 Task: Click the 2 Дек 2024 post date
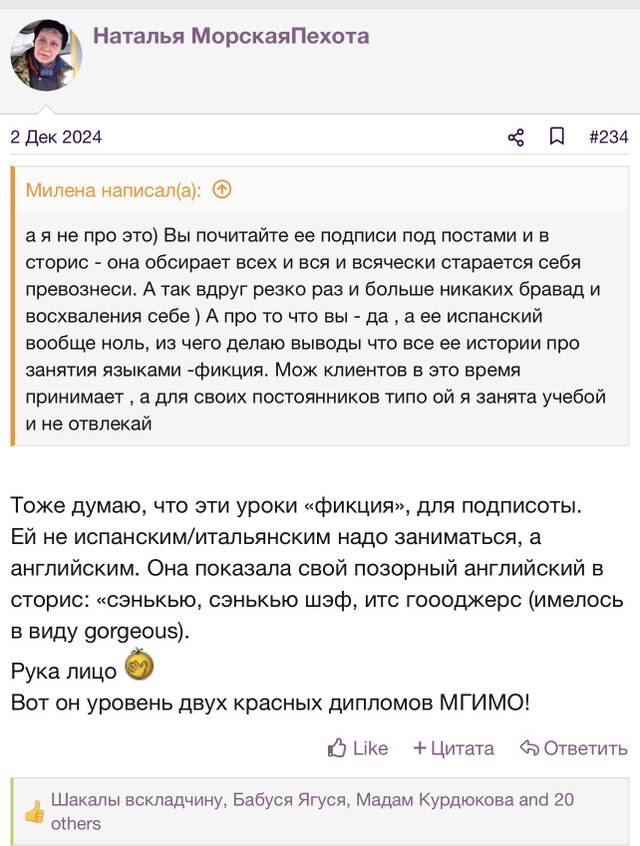(x=56, y=137)
